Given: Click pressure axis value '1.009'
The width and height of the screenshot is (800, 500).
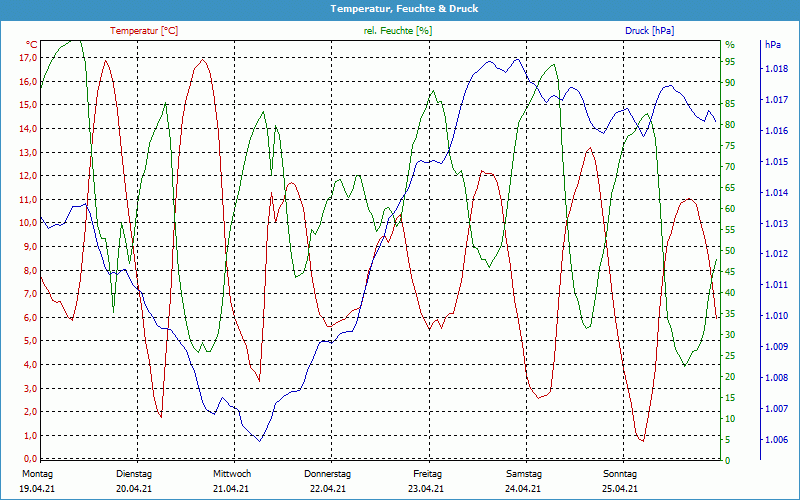Looking at the screenshot, I should point(777,347).
